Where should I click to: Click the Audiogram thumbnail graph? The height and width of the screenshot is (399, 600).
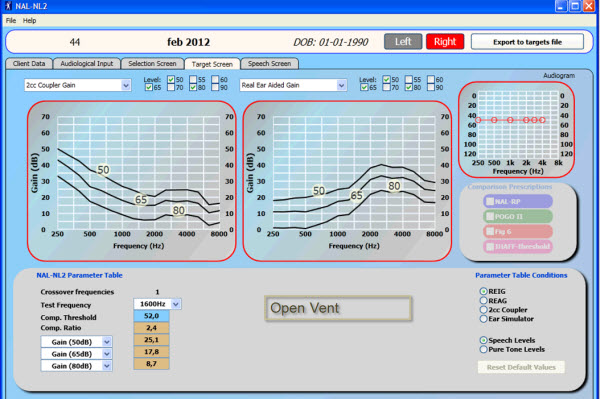[x=517, y=129]
